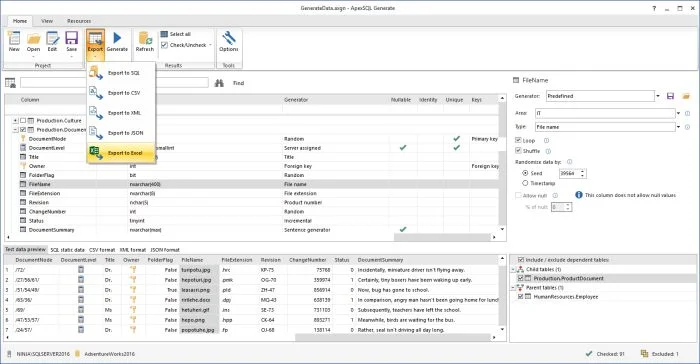
Task: Click the Checked checkmark icon in status bar
Action: pyautogui.click(x=589, y=354)
